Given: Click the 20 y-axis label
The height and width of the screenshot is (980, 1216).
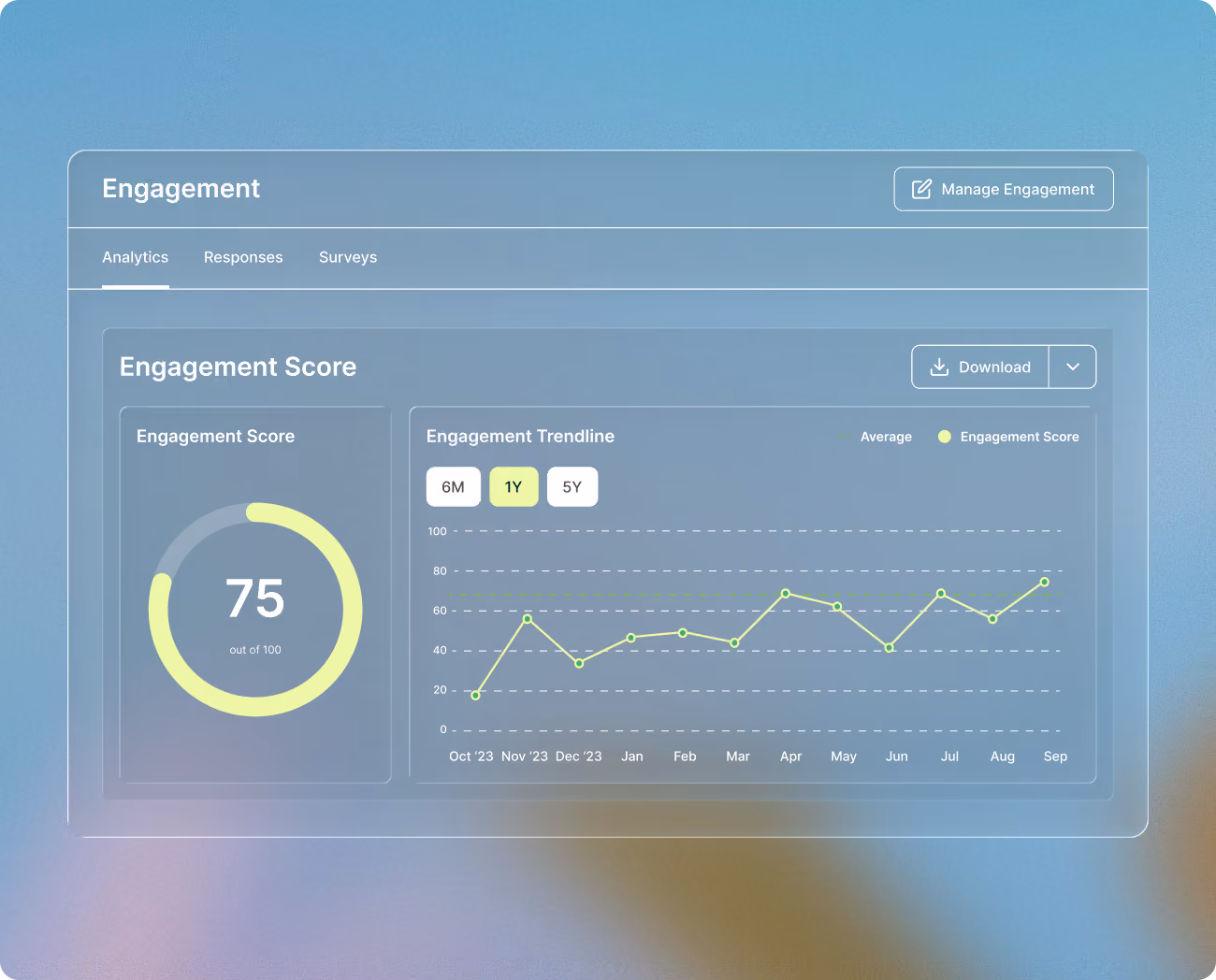Looking at the screenshot, I should click(440, 690).
